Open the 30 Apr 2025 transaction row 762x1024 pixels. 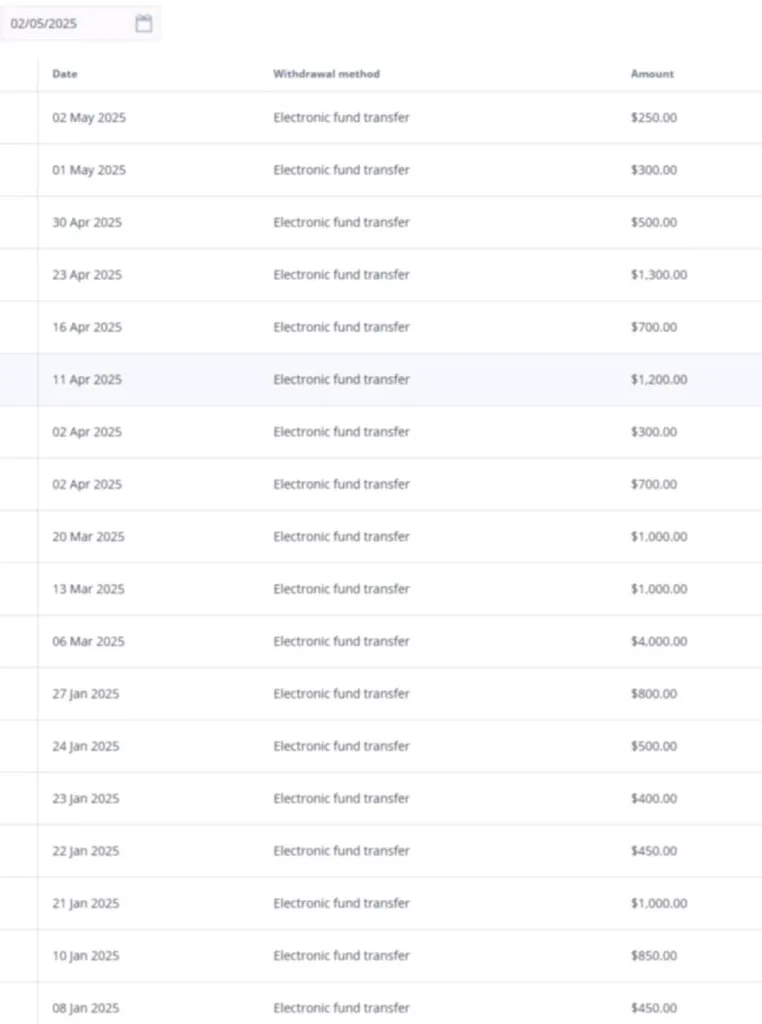tap(341, 223)
